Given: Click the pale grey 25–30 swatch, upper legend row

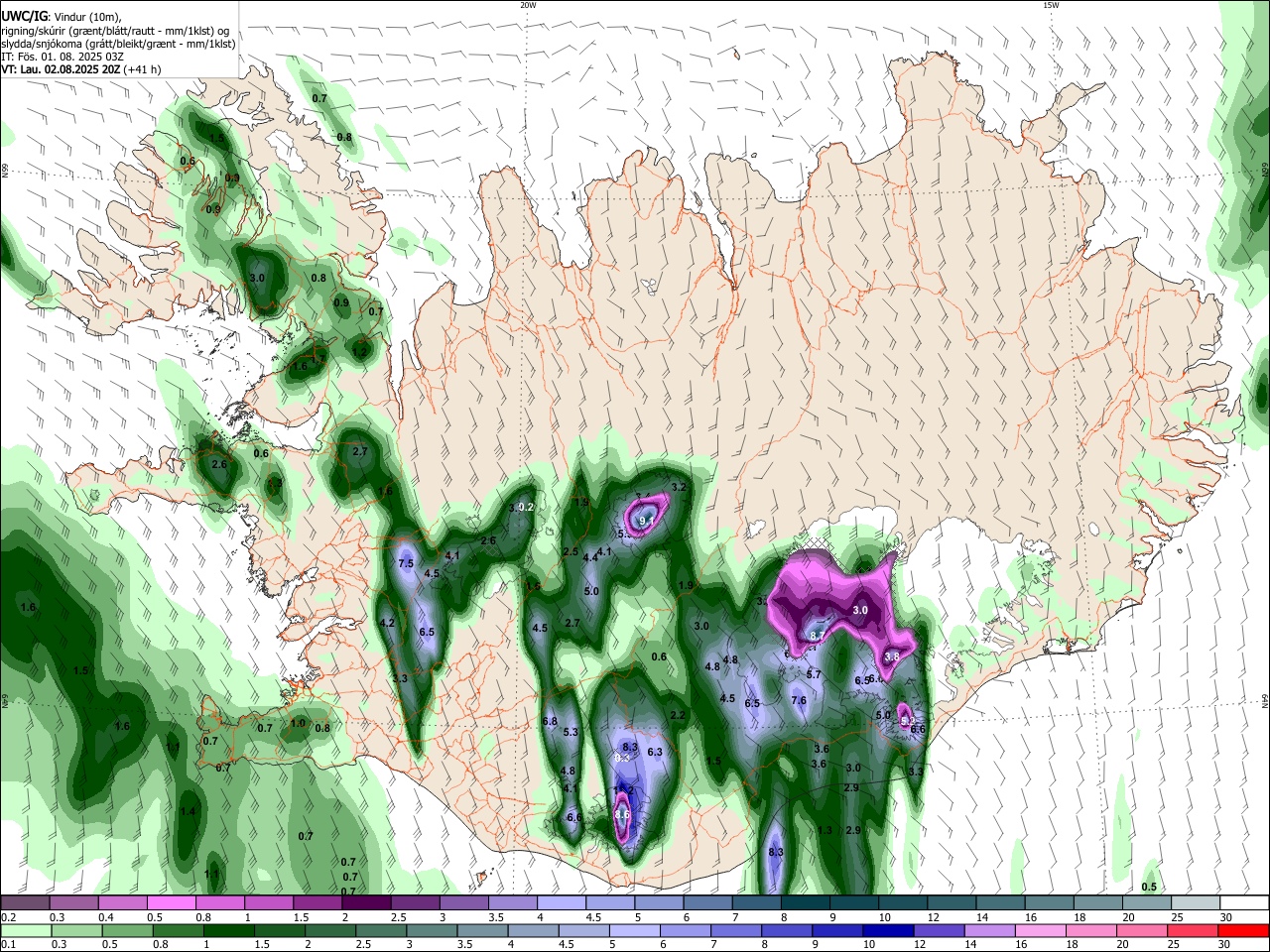Looking at the screenshot, I should 1197,902.
